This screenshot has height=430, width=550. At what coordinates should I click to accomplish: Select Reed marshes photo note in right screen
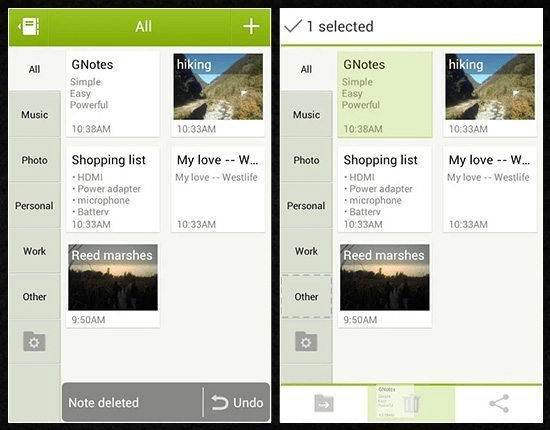click(385, 285)
